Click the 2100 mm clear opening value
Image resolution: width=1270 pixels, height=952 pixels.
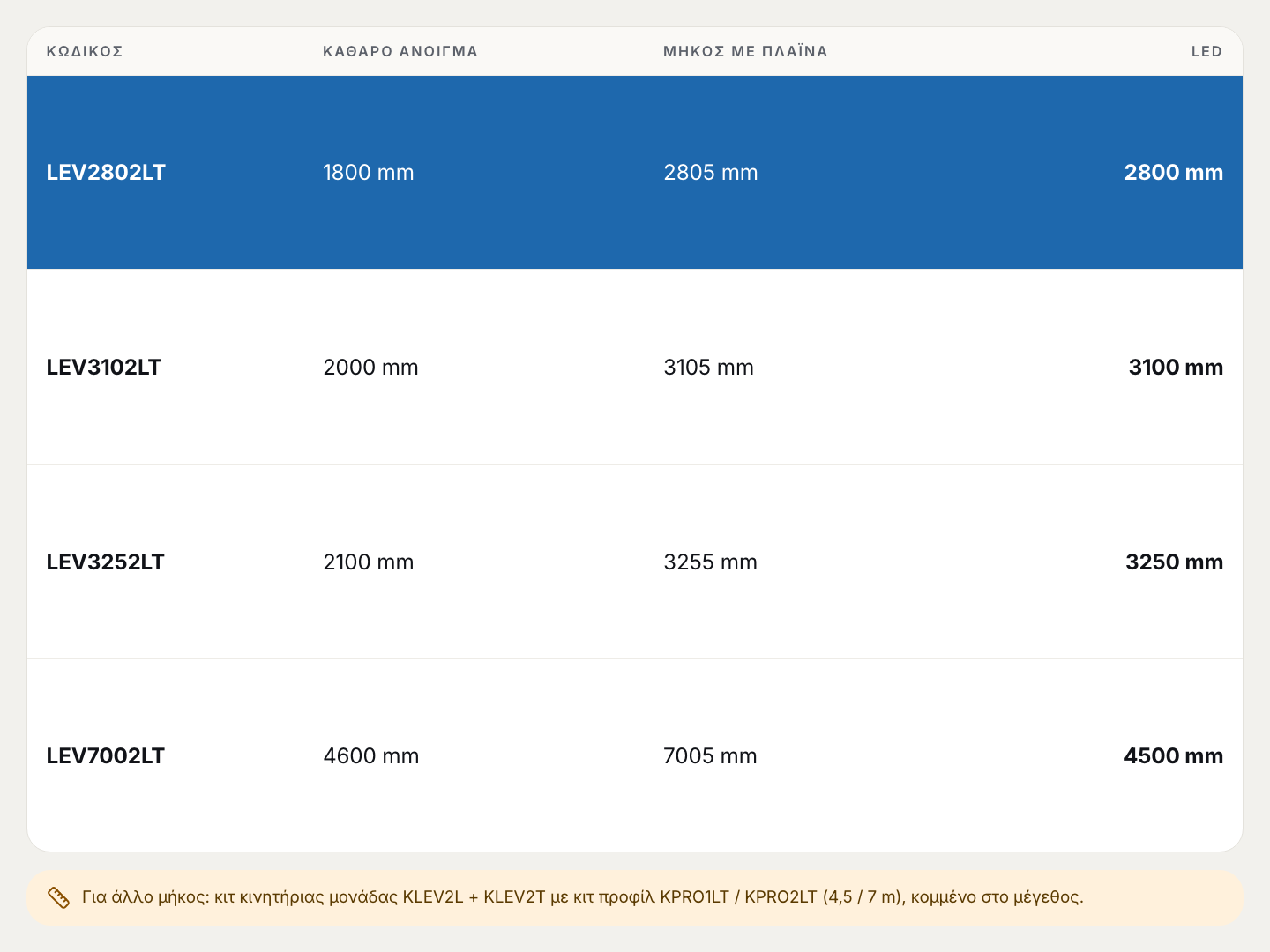pyautogui.click(x=369, y=562)
